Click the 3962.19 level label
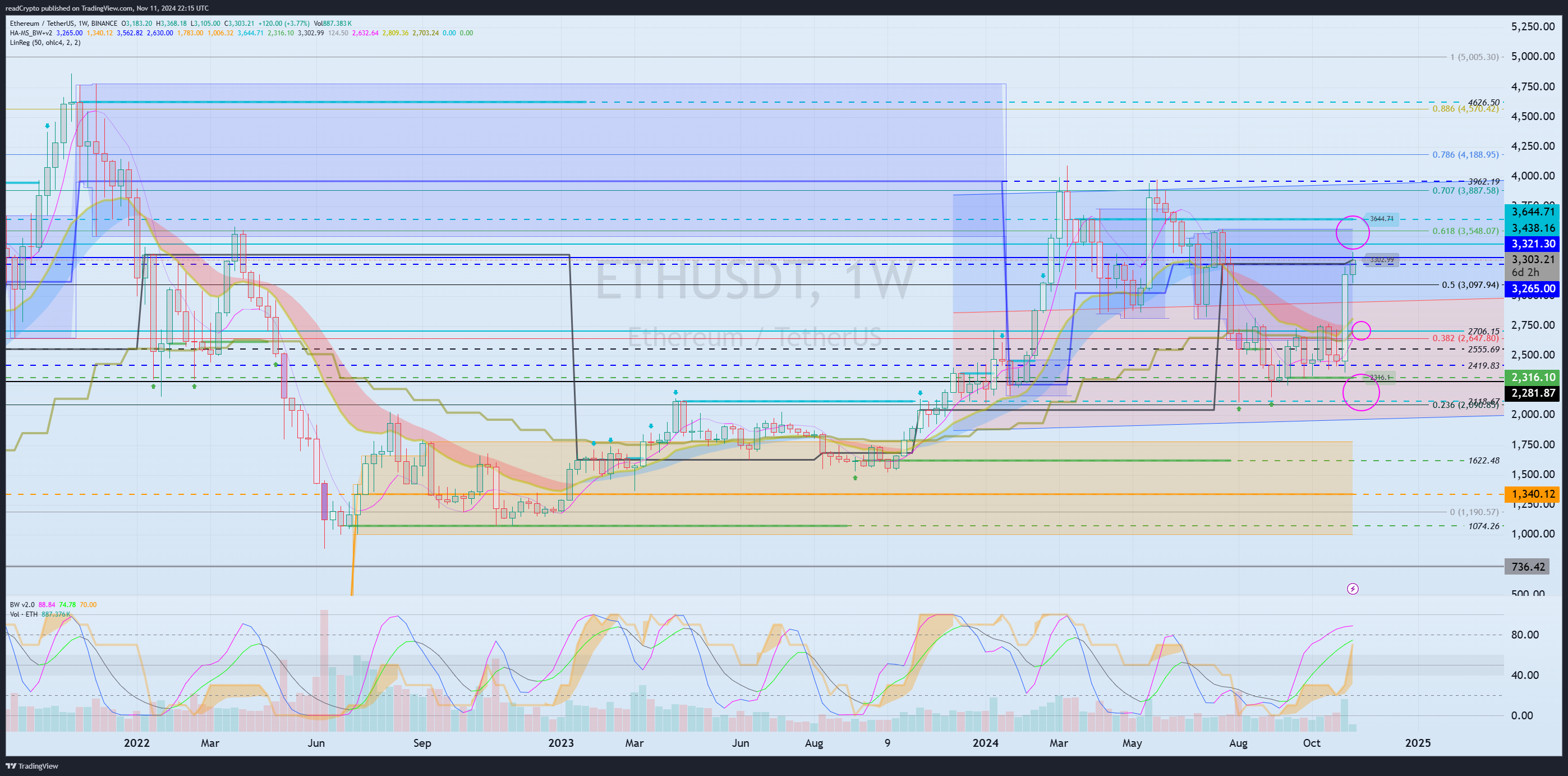The image size is (1568, 776). click(x=1483, y=181)
